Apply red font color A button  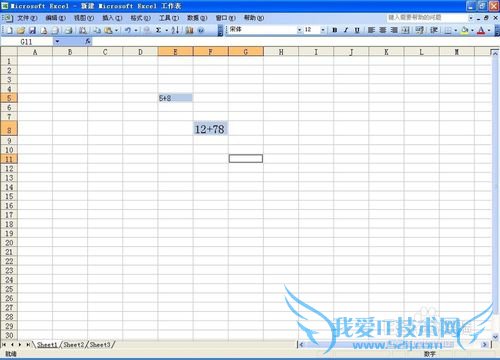(x=481, y=30)
